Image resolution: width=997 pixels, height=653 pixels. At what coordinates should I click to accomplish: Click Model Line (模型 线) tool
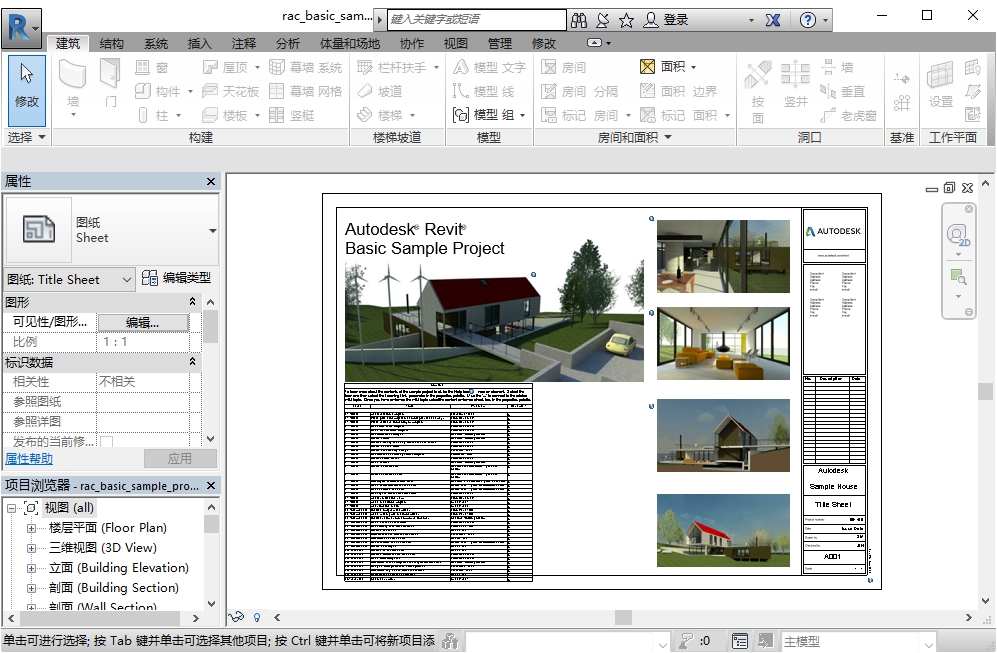coord(483,92)
